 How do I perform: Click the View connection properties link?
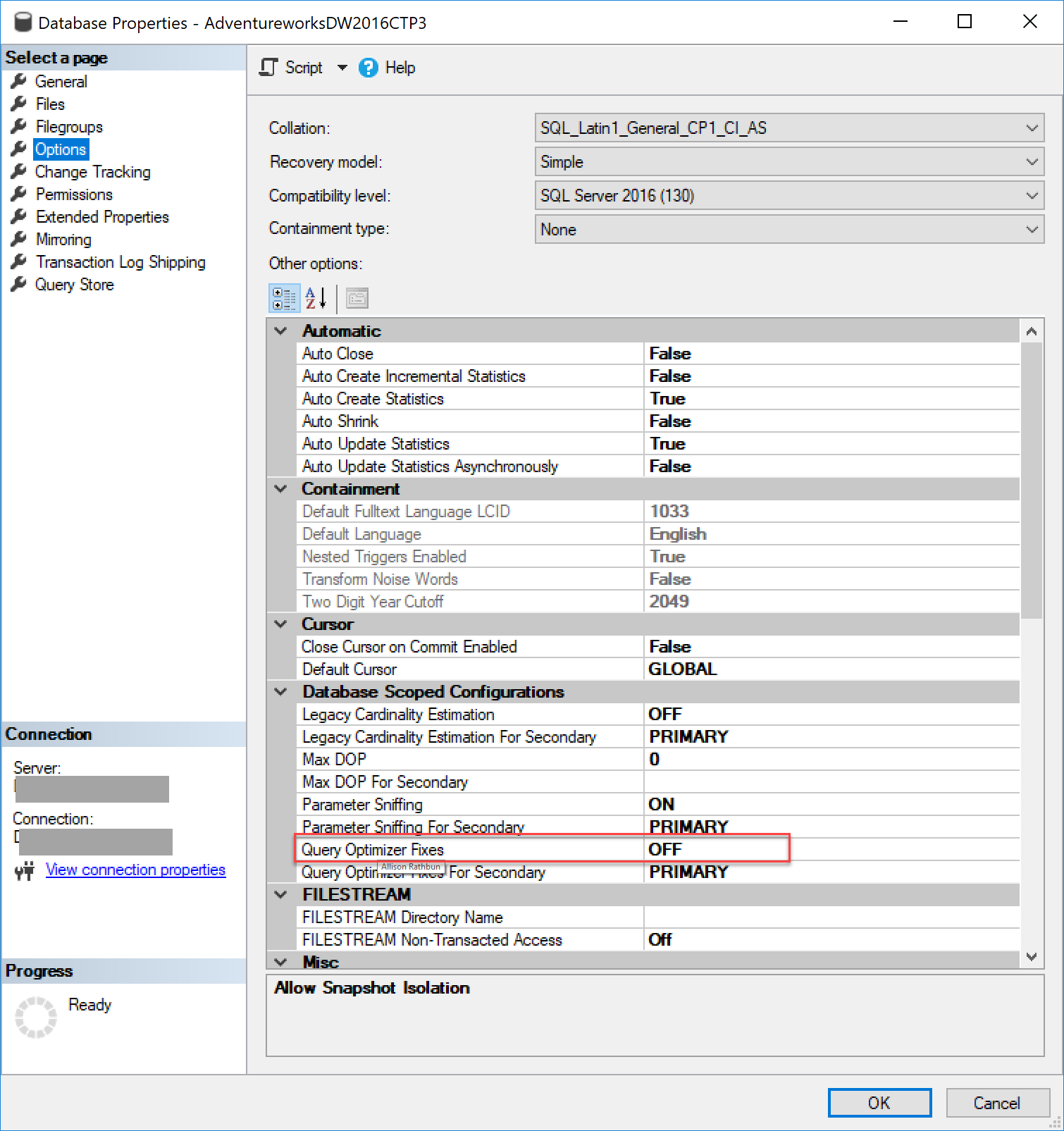(135, 870)
